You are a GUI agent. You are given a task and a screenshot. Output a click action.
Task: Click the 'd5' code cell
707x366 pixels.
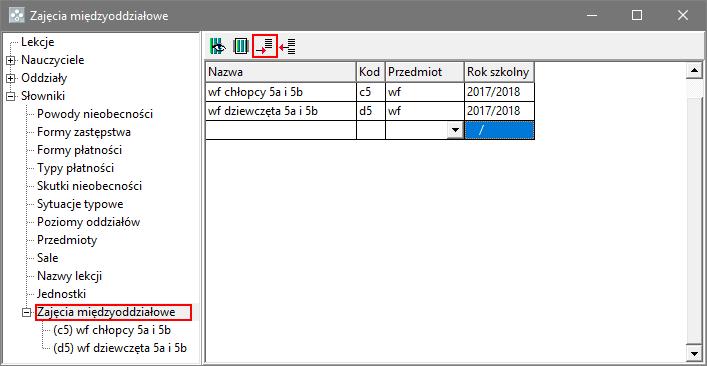click(x=370, y=111)
